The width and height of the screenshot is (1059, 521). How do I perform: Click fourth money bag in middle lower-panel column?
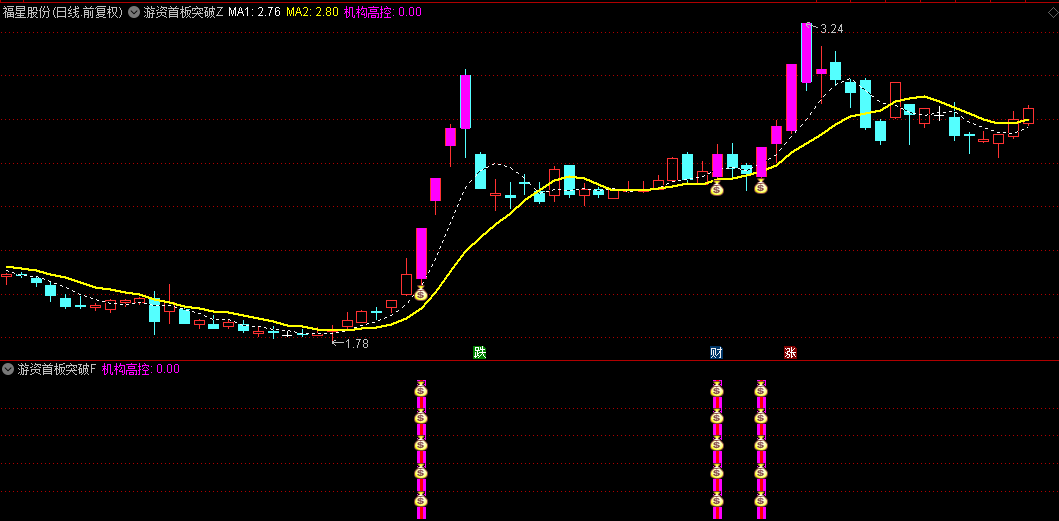pos(717,472)
